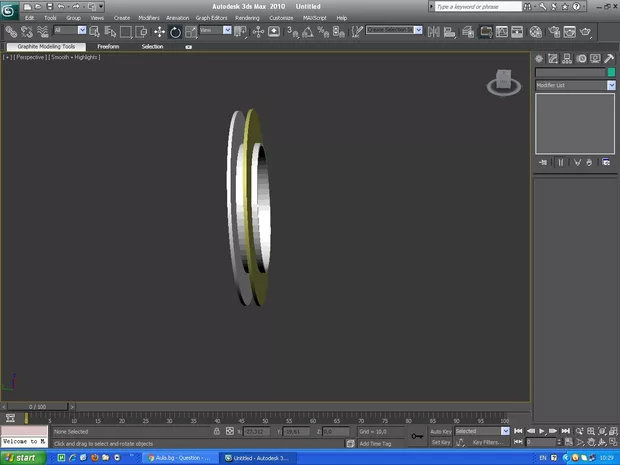The image size is (620, 465).
Task: Expand the Modifier List dropdown
Action: (x=611, y=86)
